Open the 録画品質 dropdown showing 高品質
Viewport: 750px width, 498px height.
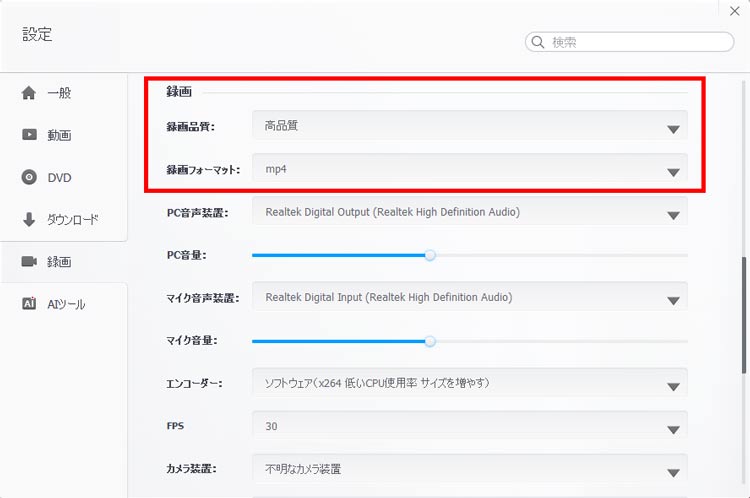[x=470, y=126]
